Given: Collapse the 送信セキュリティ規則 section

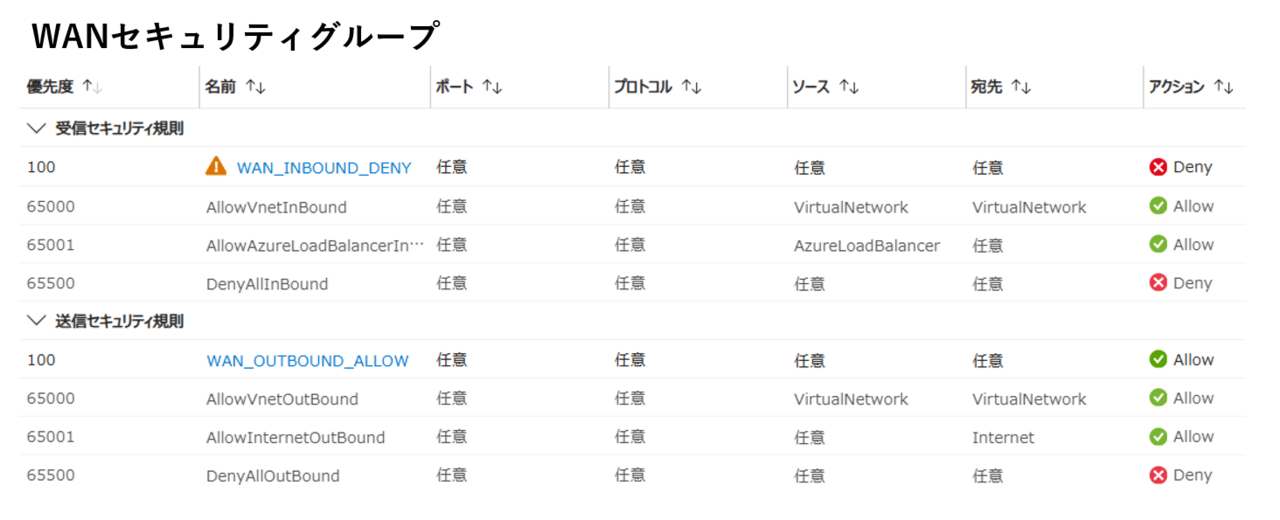Looking at the screenshot, I should [x=37, y=321].
